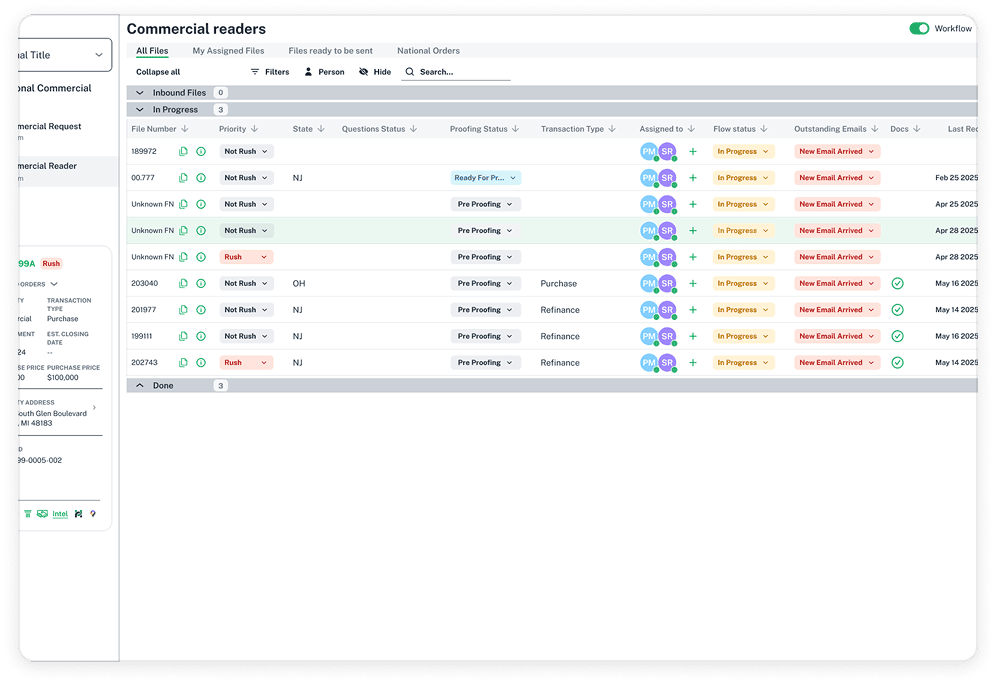Click the SR avatar on row 201977
Screen dimensions: 996x684
point(667,310)
